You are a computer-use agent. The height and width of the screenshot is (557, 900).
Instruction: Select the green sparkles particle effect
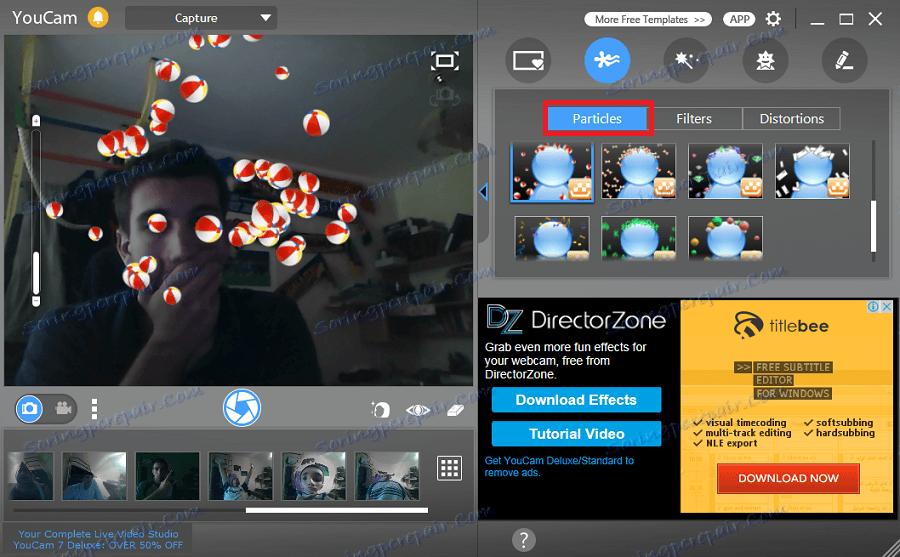638,238
